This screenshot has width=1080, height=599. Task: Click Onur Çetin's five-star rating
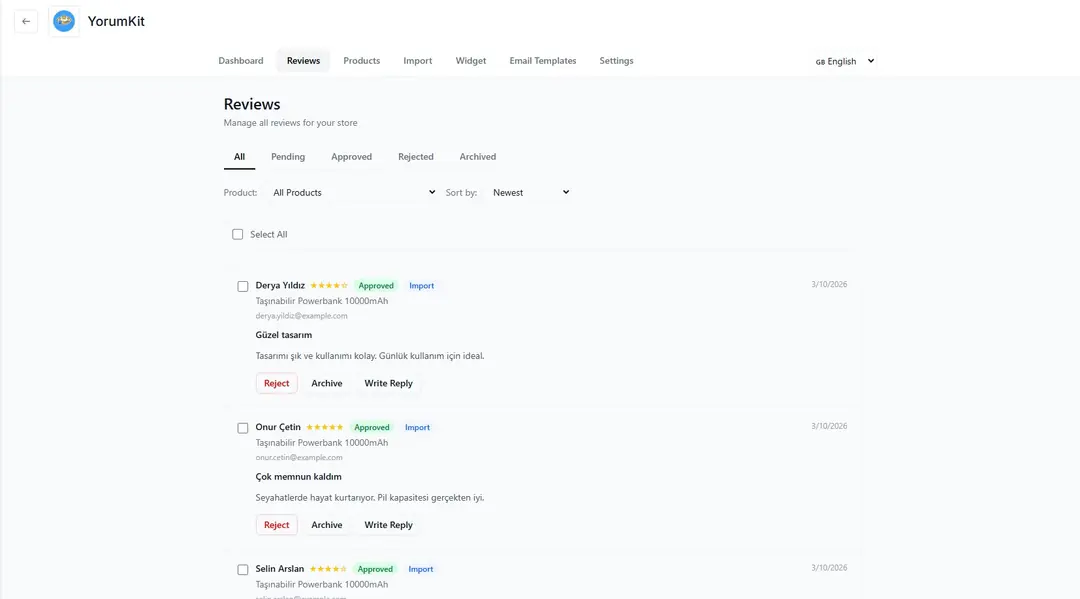(325, 428)
